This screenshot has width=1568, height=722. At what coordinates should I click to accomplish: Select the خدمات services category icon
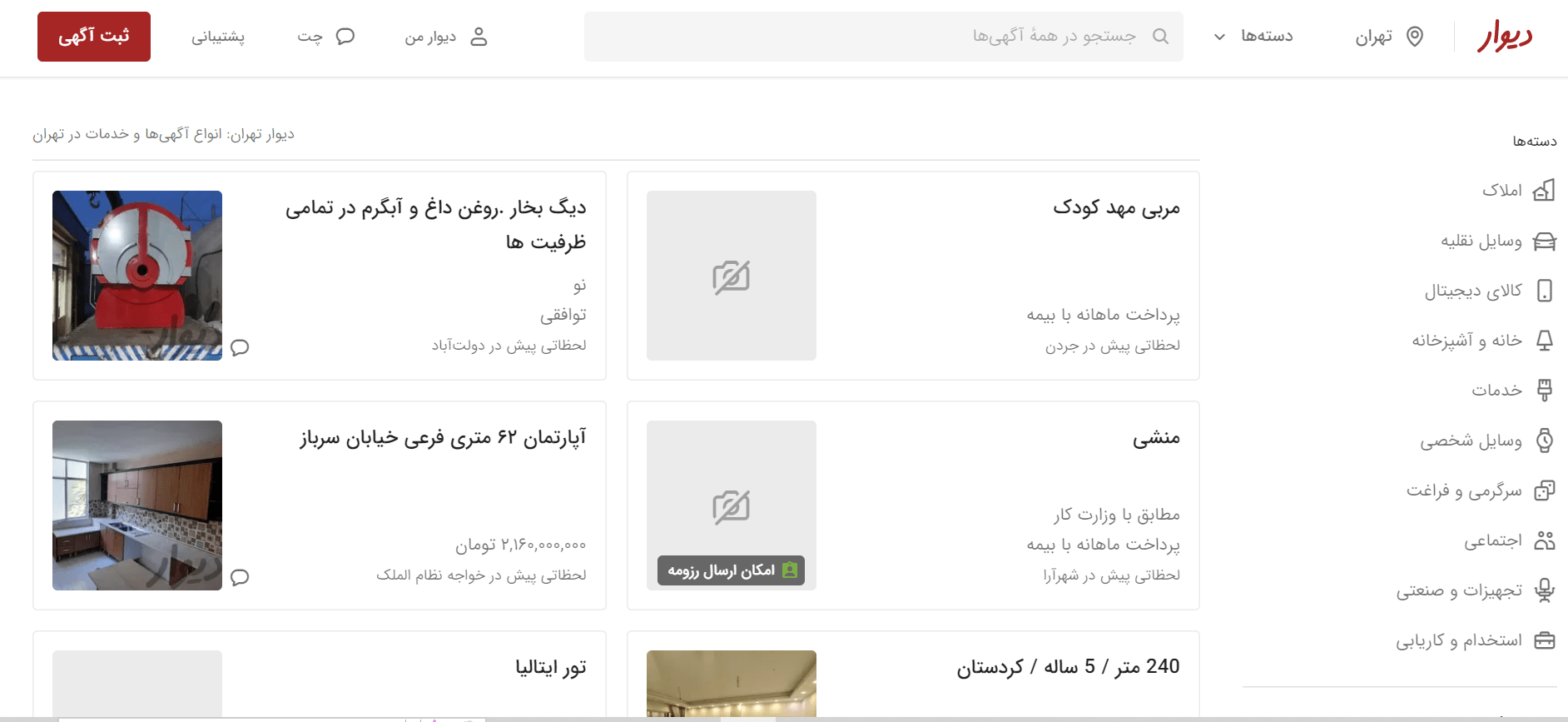pyautogui.click(x=1544, y=390)
